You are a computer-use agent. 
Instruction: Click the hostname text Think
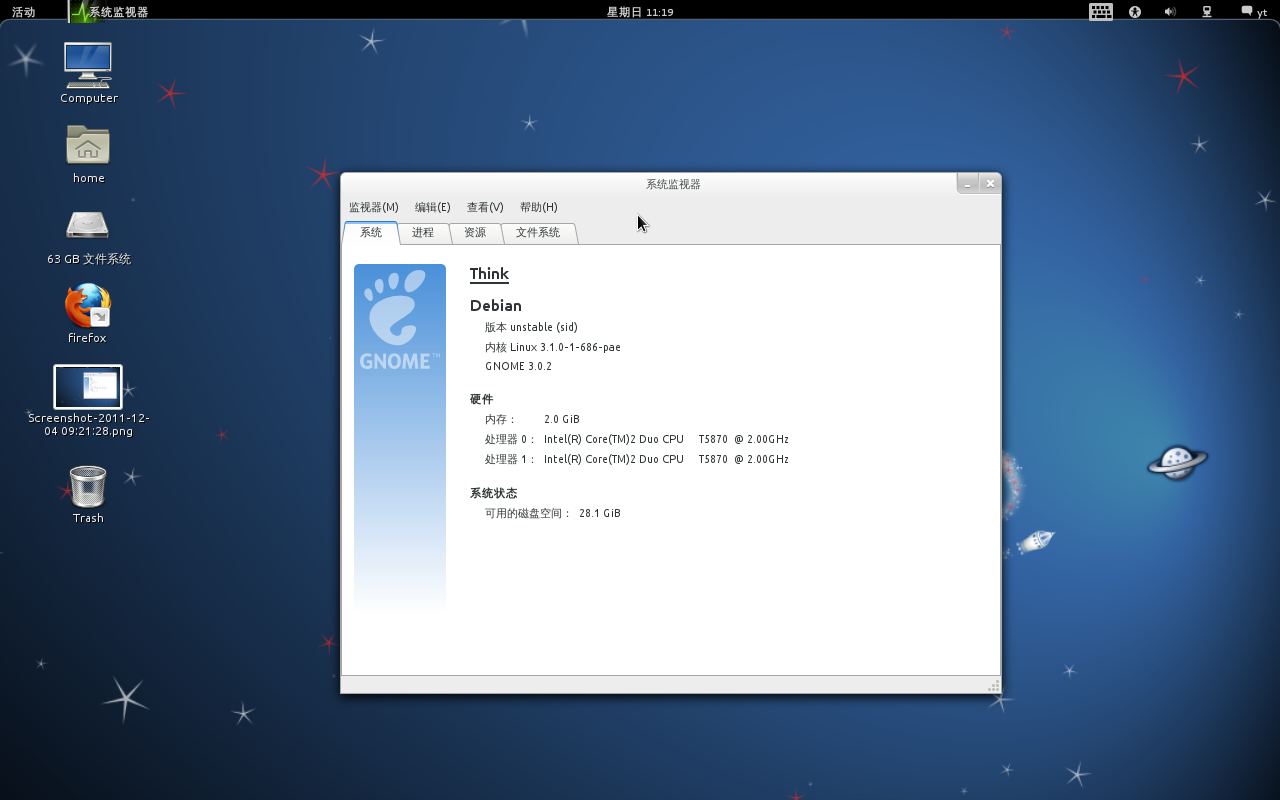click(x=489, y=274)
